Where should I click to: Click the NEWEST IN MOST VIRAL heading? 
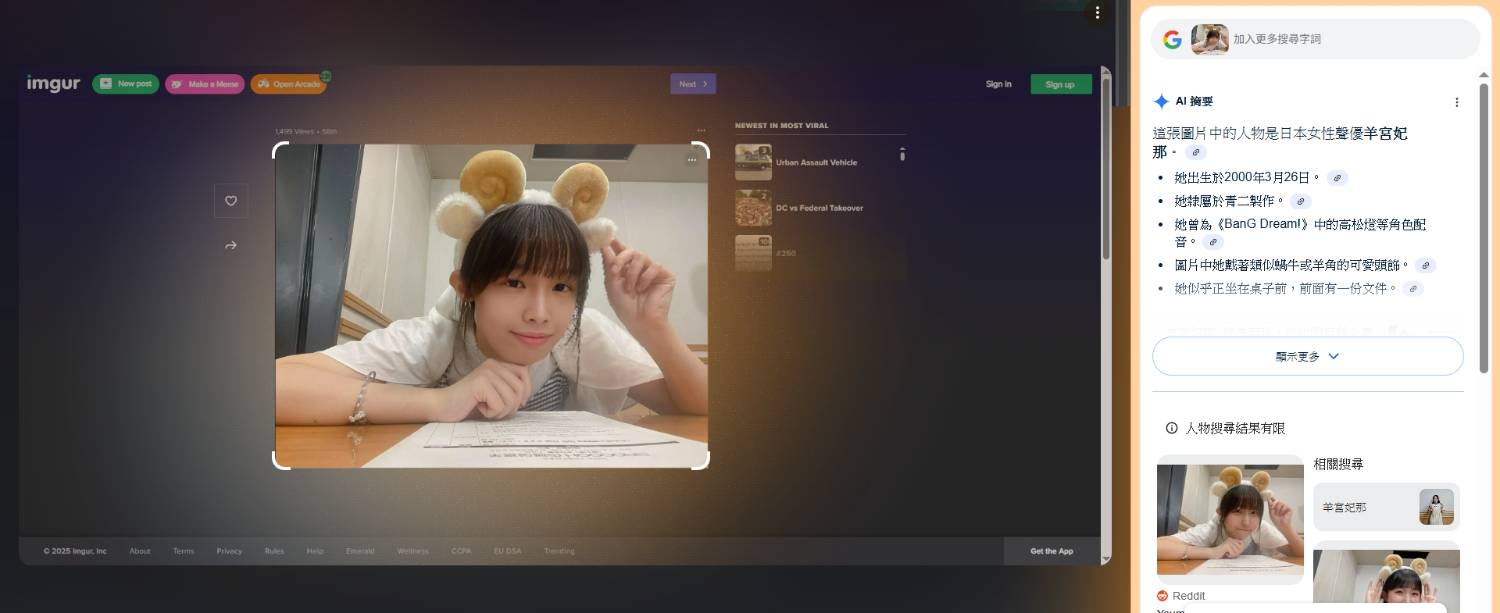click(x=782, y=126)
